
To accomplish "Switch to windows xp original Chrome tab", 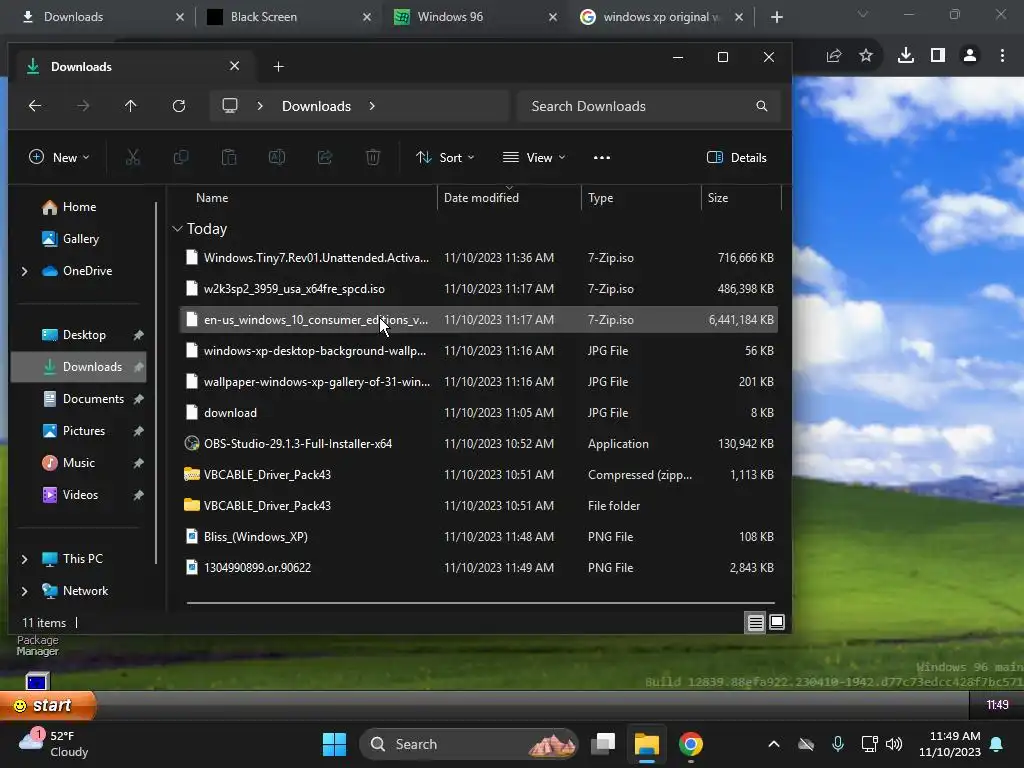I will (x=662, y=17).
